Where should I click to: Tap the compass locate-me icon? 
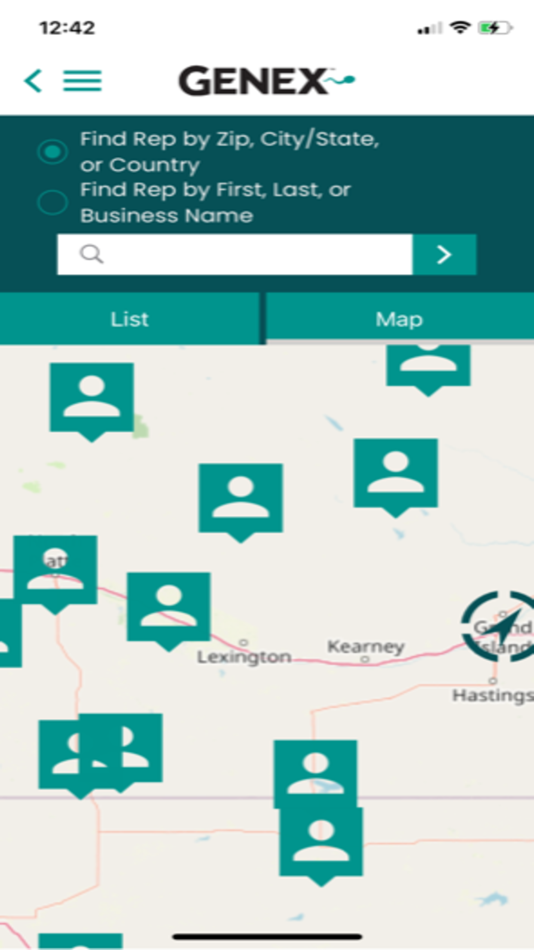(x=498, y=626)
